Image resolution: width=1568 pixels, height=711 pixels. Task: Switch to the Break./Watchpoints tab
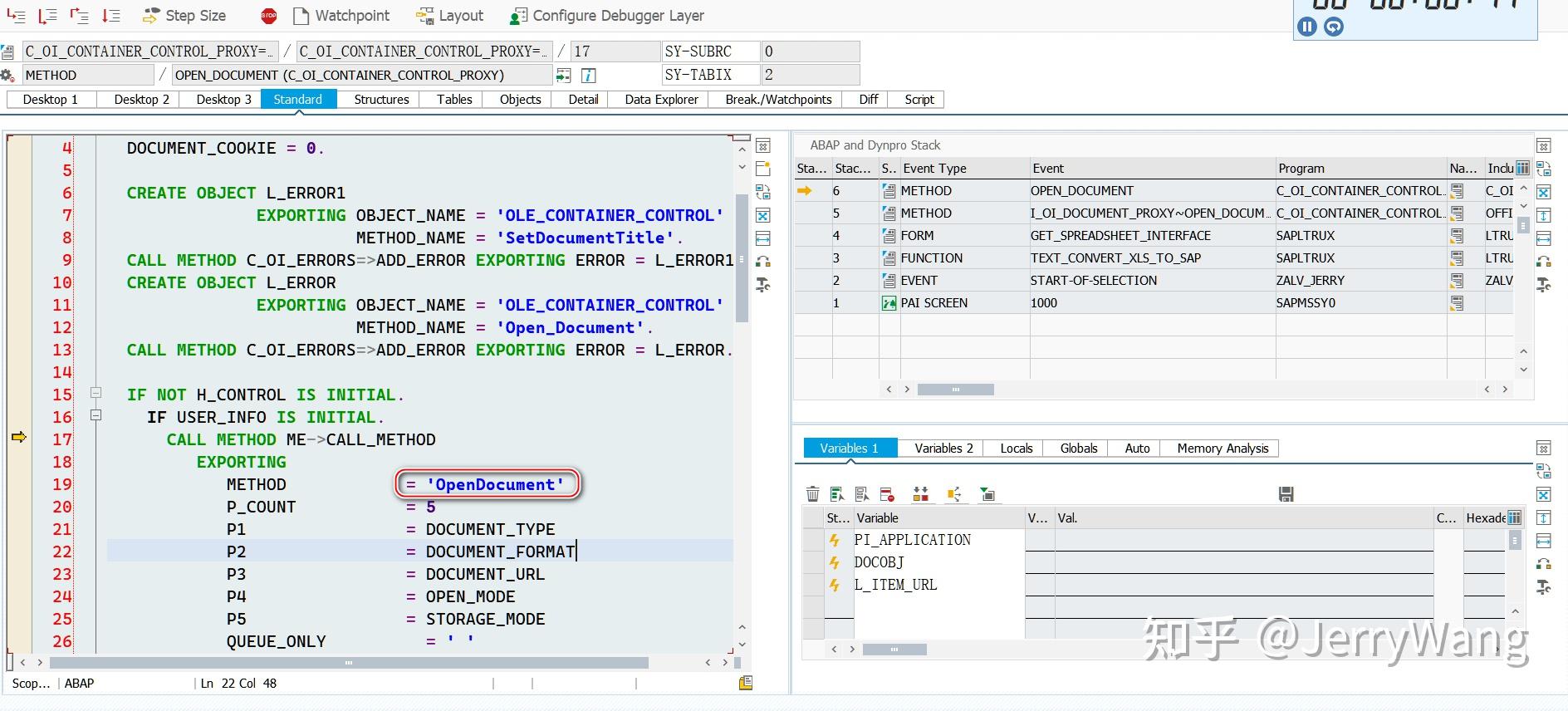777,100
